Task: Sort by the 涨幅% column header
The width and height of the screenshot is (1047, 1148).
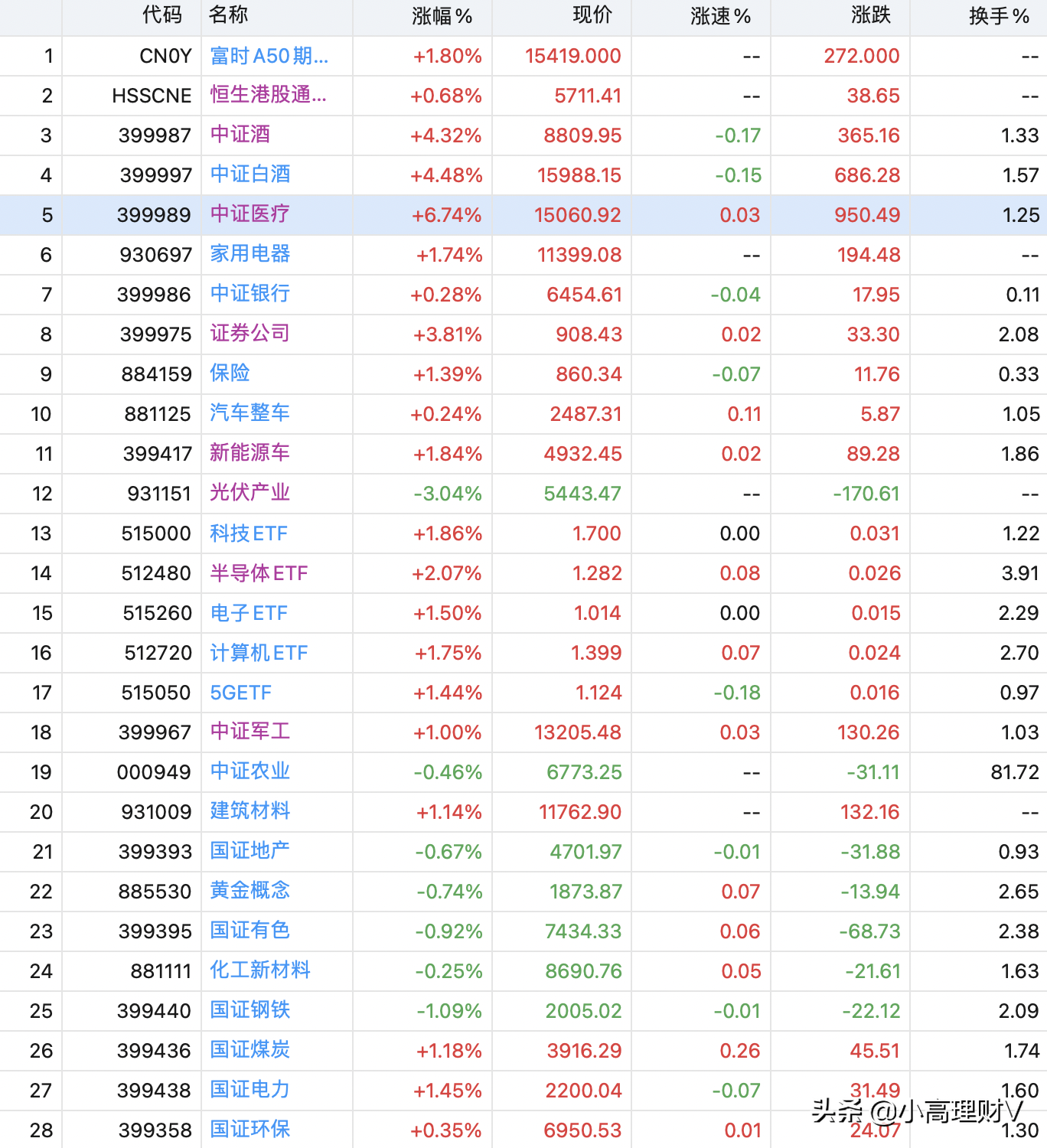Action: (442, 16)
